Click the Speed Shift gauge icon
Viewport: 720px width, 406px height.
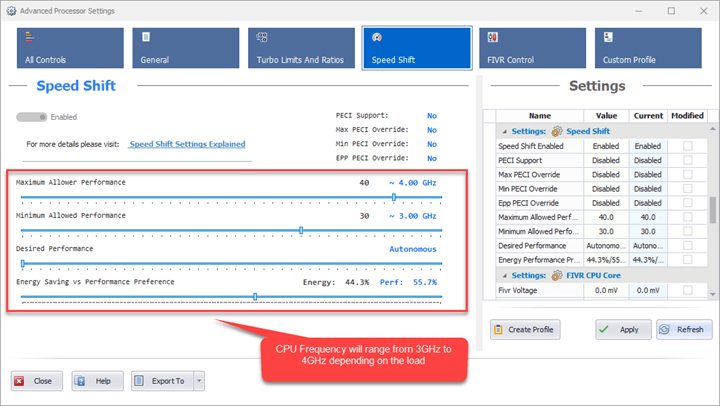click(x=377, y=37)
